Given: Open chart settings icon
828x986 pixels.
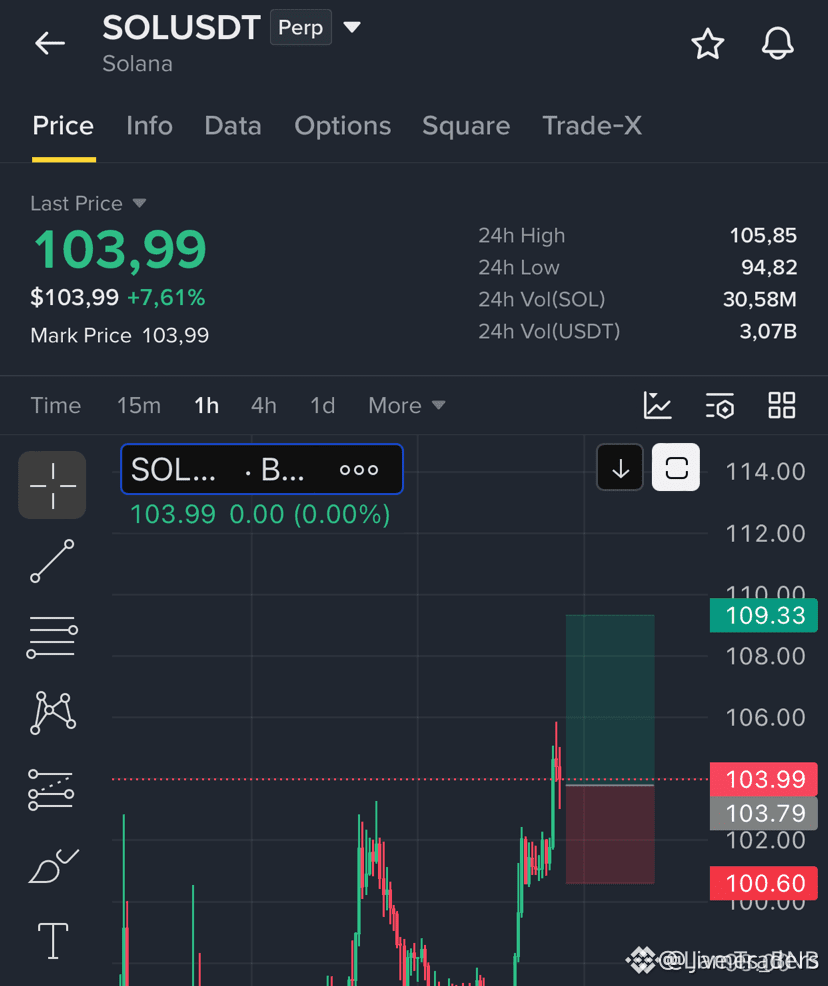Looking at the screenshot, I should point(720,405).
